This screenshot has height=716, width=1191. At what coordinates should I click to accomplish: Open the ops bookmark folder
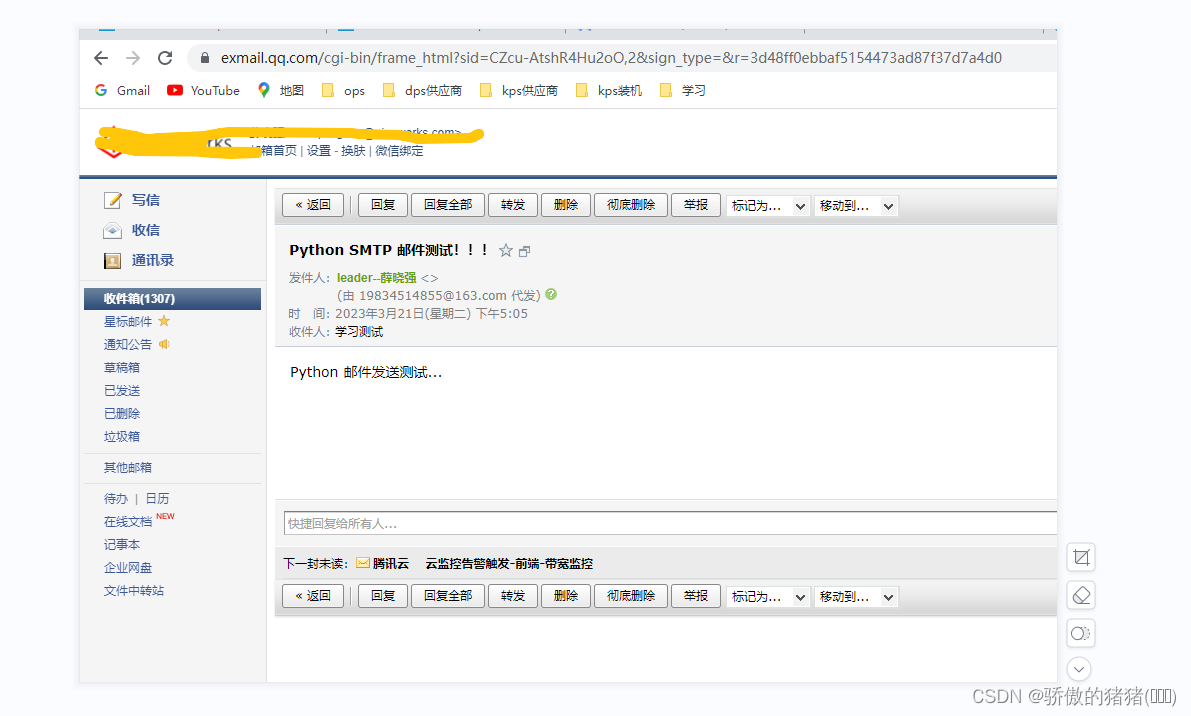[343, 90]
